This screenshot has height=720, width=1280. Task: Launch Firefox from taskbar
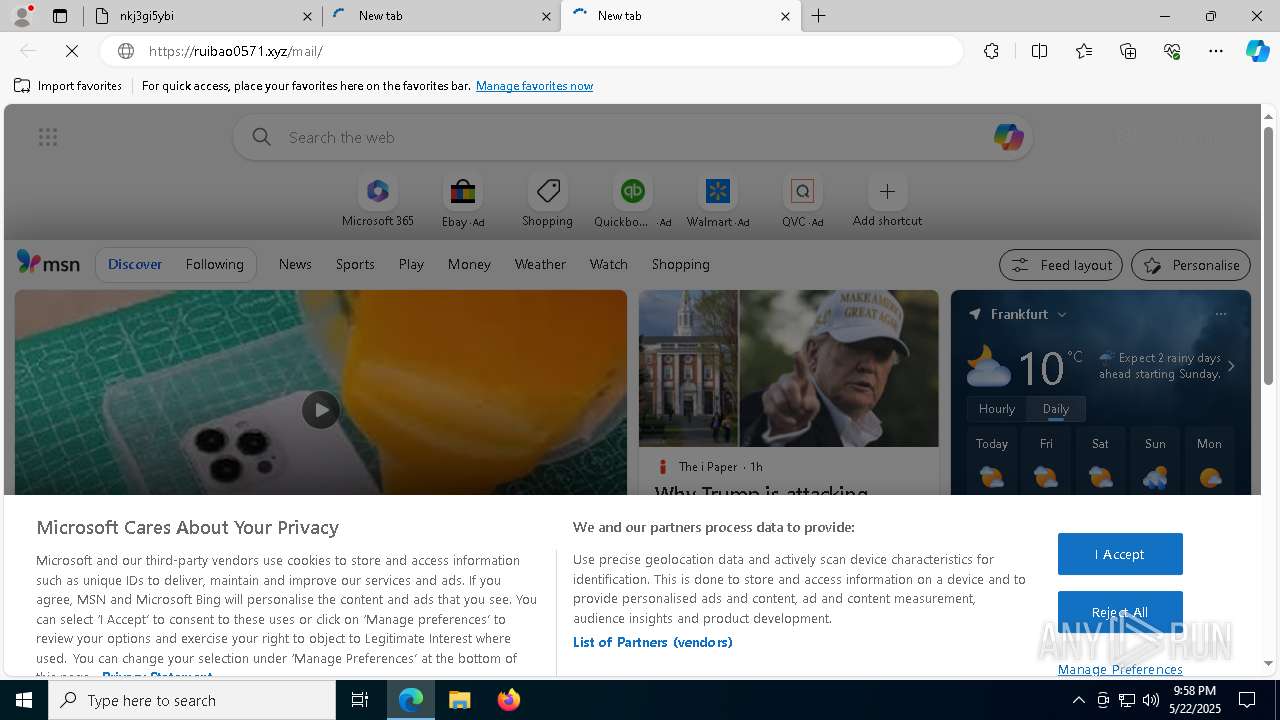508,700
